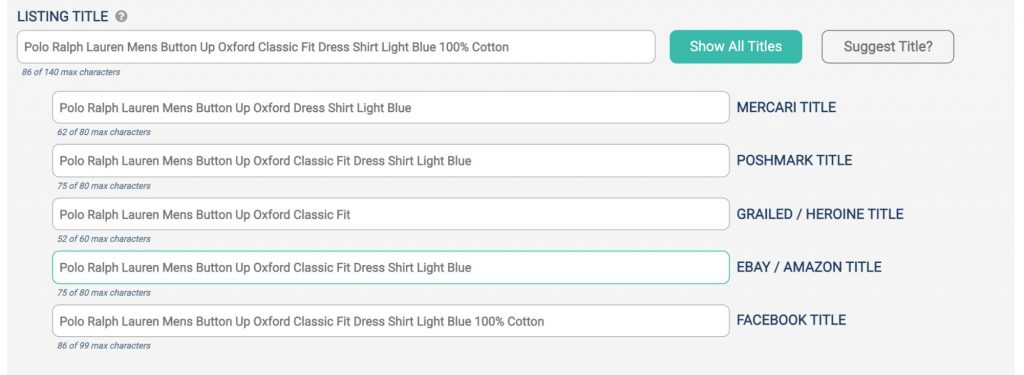Image resolution: width=1024 pixels, height=375 pixels.
Task: Click the Grailed / Heroine title field
Action: (391, 214)
